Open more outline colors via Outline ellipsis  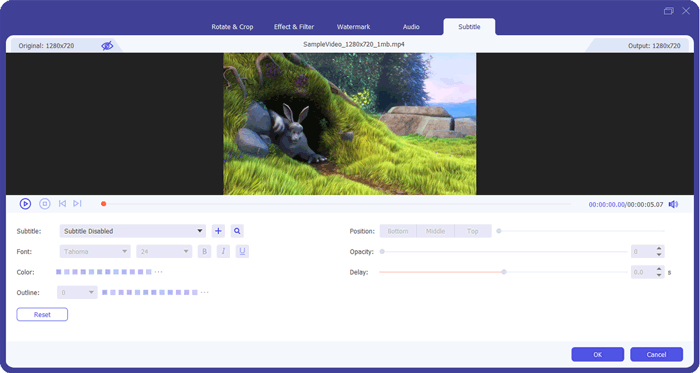pyautogui.click(x=204, y=293)
